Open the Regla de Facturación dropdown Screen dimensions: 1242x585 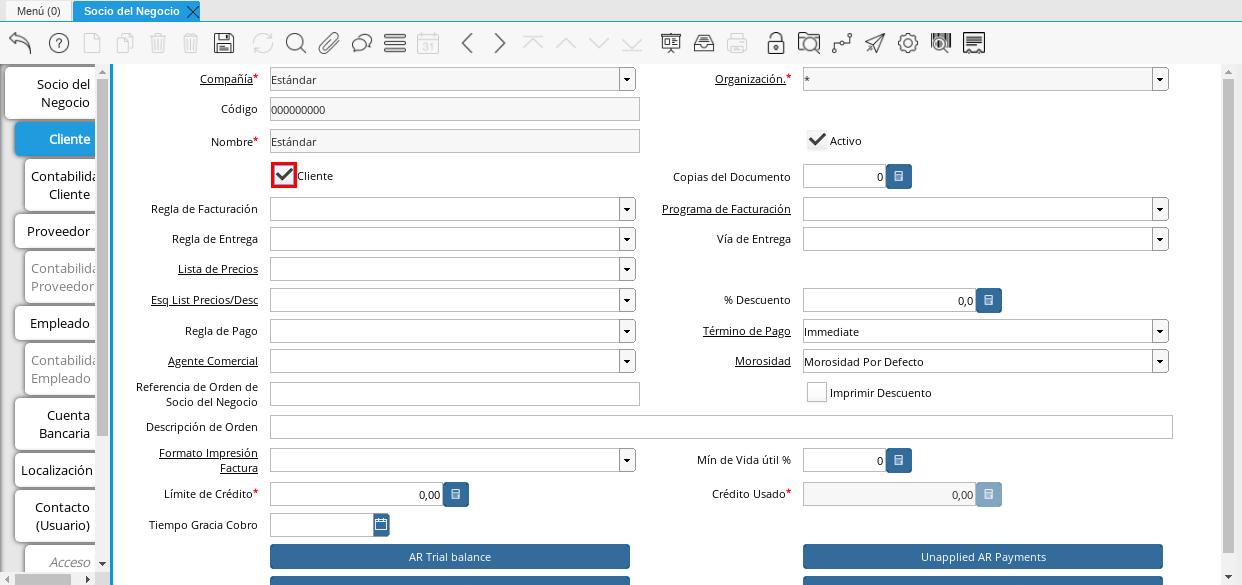[x=626, y=208]
